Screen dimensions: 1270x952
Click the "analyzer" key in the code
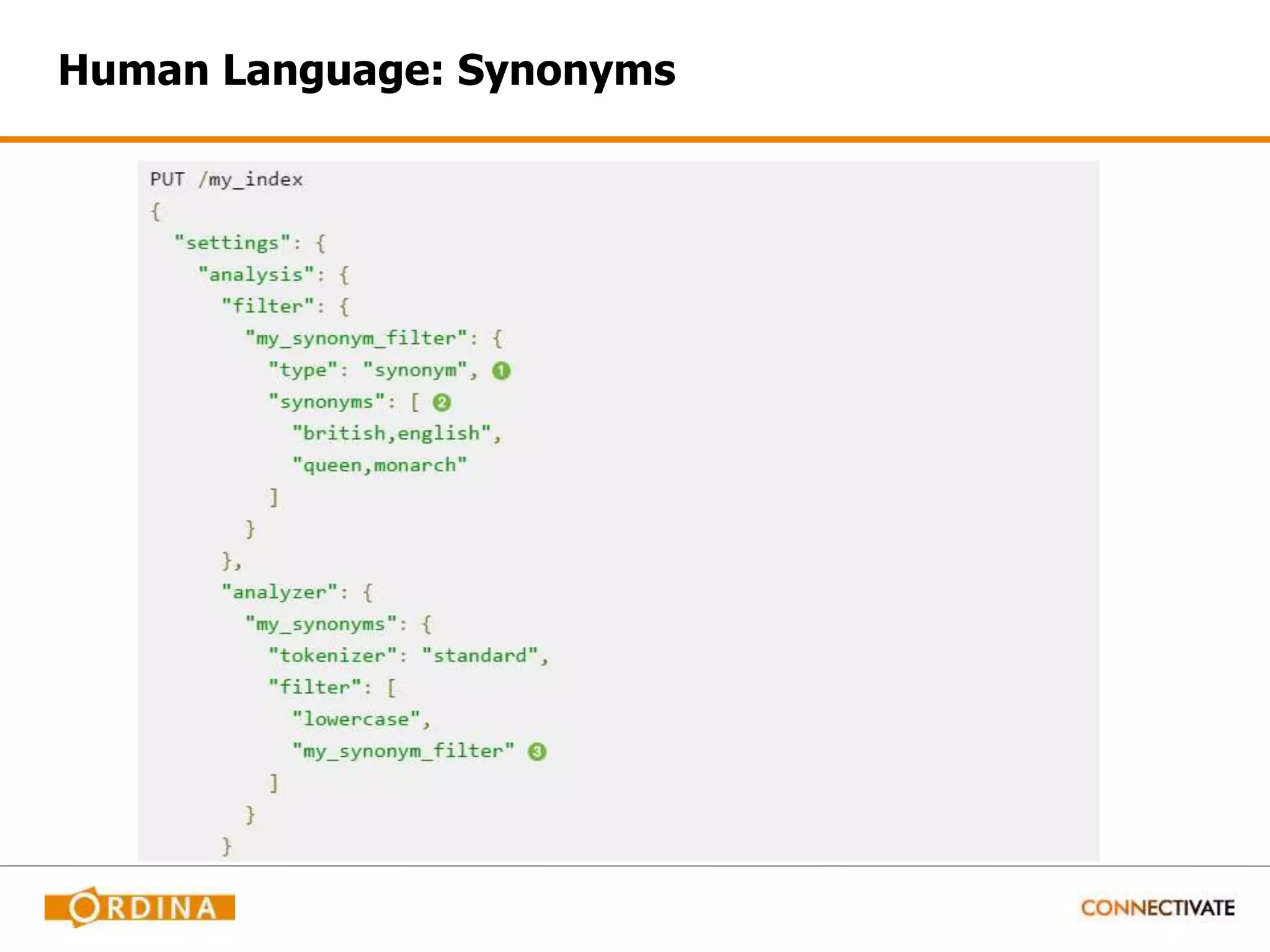coord(279,593)
